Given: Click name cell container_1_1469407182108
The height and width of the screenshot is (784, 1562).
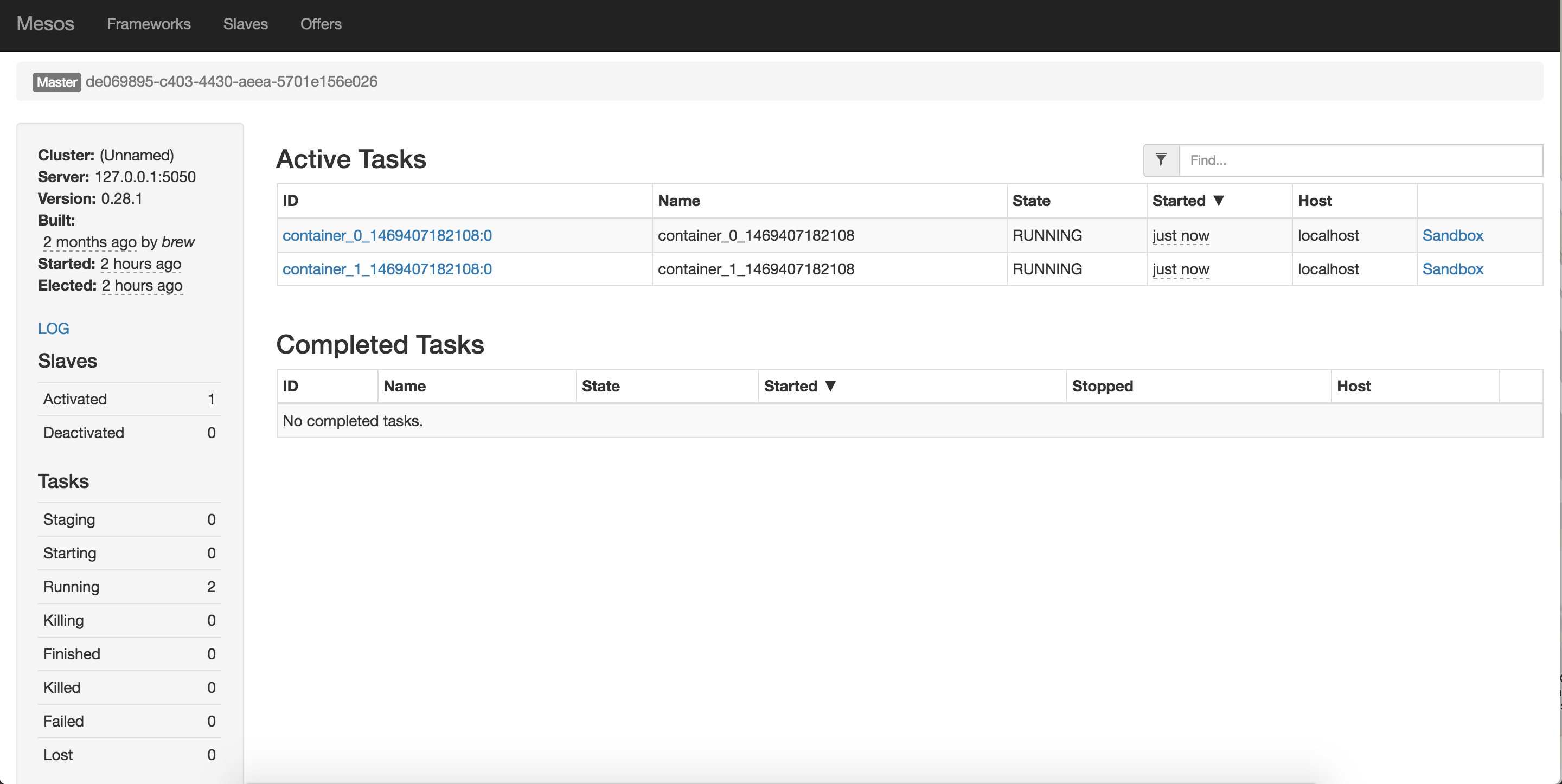Looking at the screenshot, I should (x=756, y=268).
